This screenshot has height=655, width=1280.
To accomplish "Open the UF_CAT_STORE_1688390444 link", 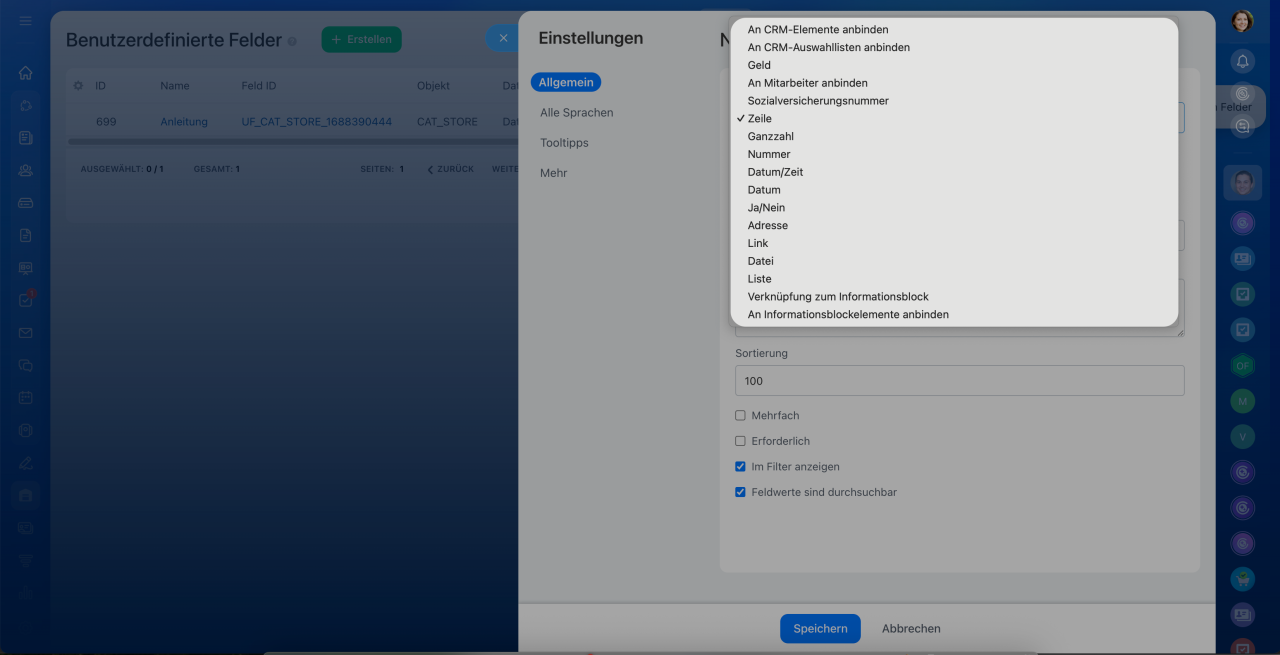I will click(317, 122).
